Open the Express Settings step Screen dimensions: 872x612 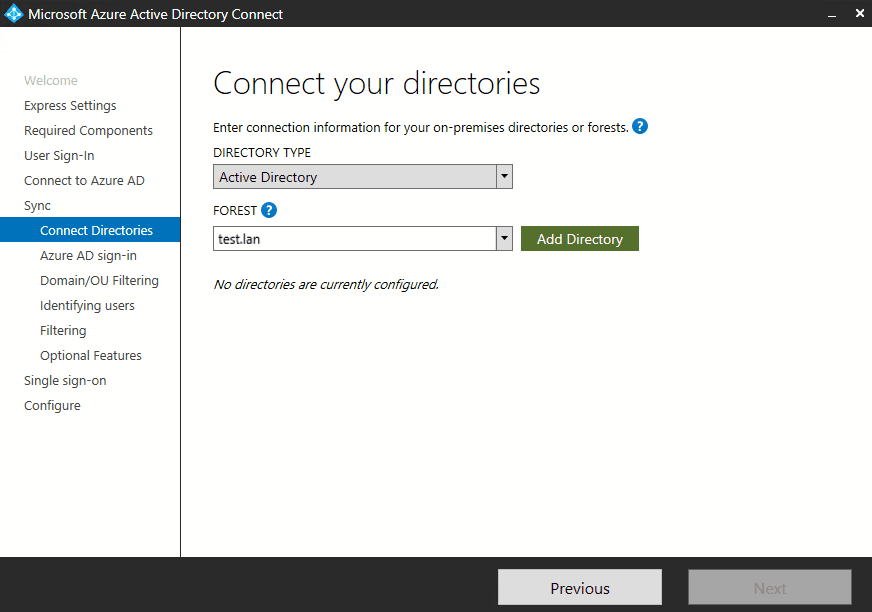[70, 106]
